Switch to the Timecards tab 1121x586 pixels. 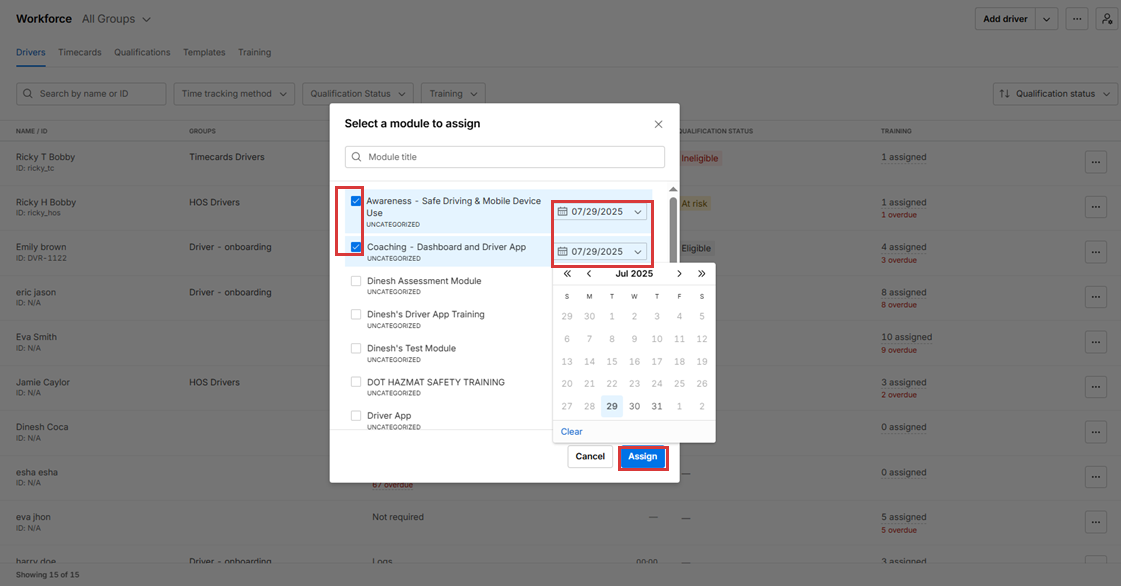pos(79,52)
